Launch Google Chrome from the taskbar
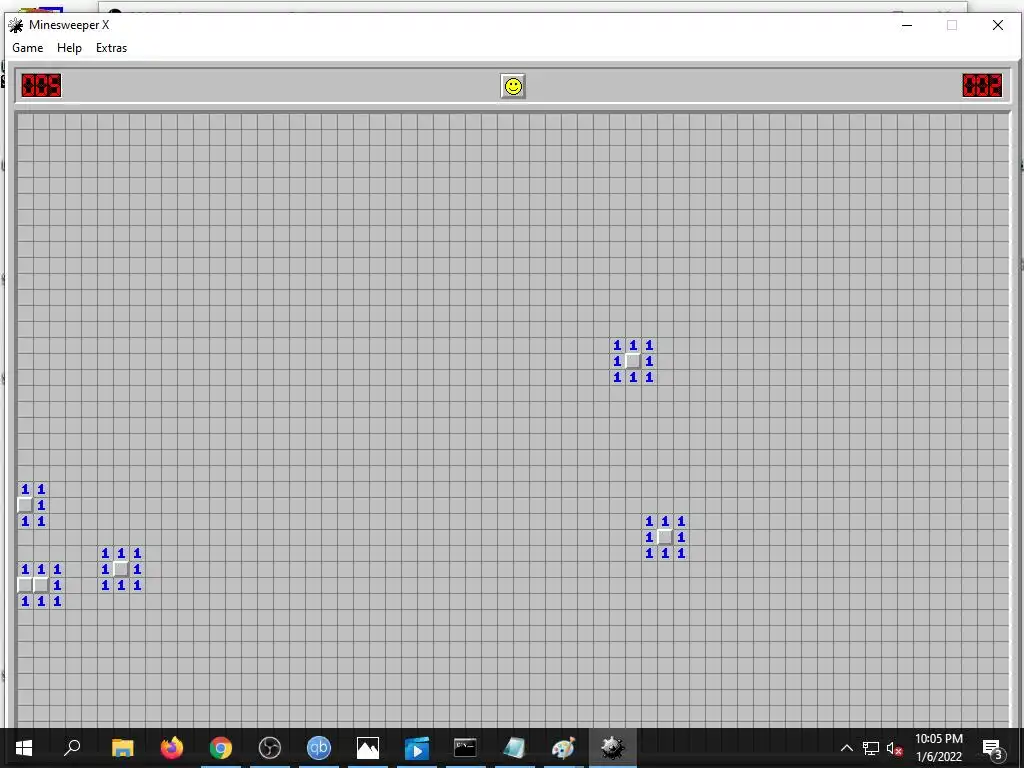The image size is (1024, 768). tap(221, 748)
